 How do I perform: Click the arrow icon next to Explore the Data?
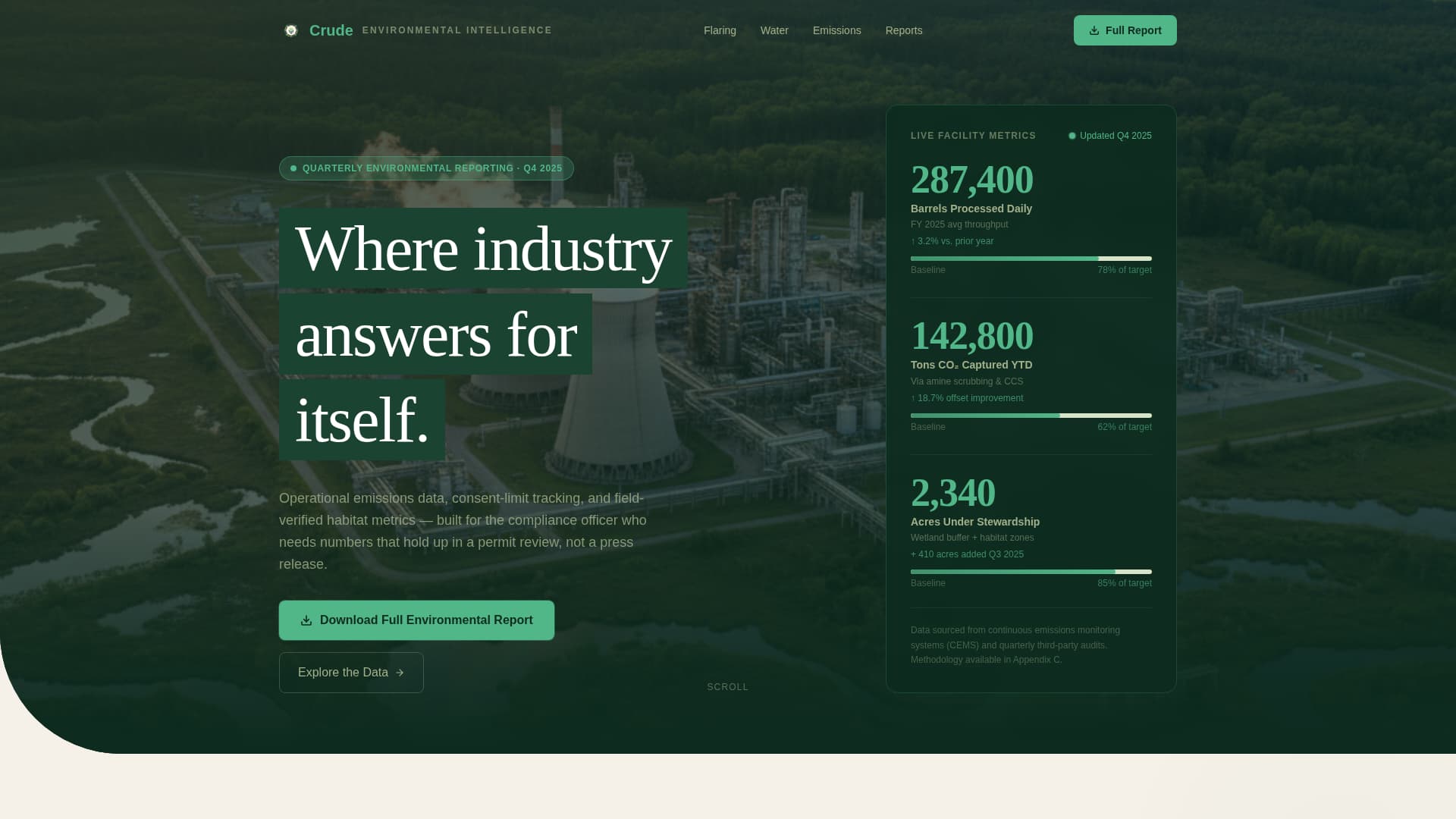(x=400, y=673)
